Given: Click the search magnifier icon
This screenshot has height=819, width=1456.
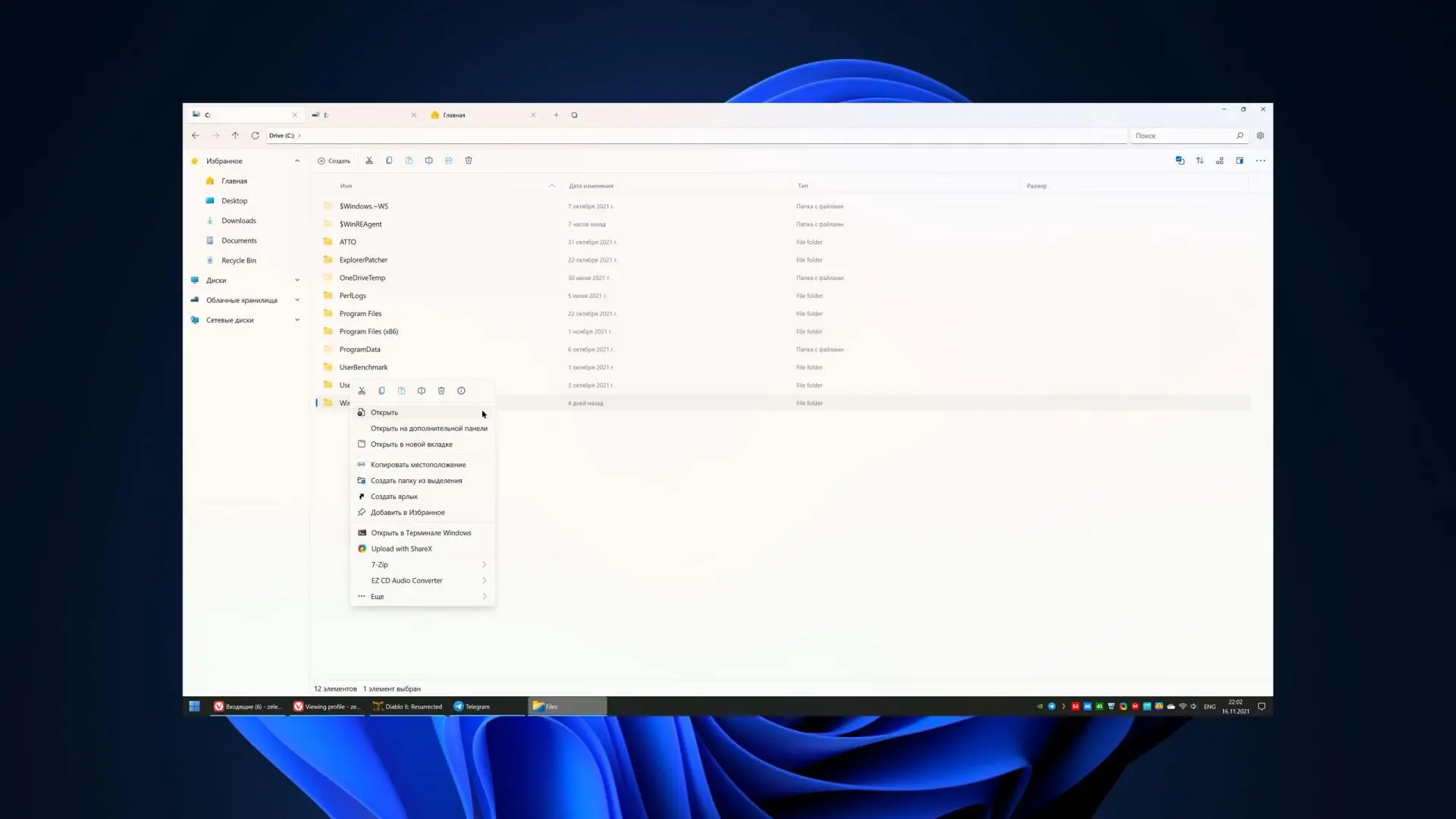Looking at the screenshot, I should coord(1240,136).
